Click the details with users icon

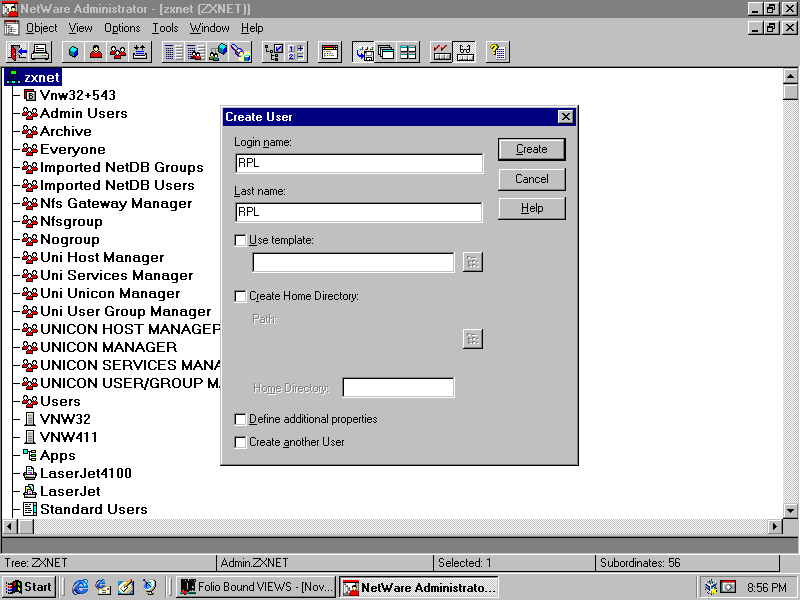click(195, 52)
